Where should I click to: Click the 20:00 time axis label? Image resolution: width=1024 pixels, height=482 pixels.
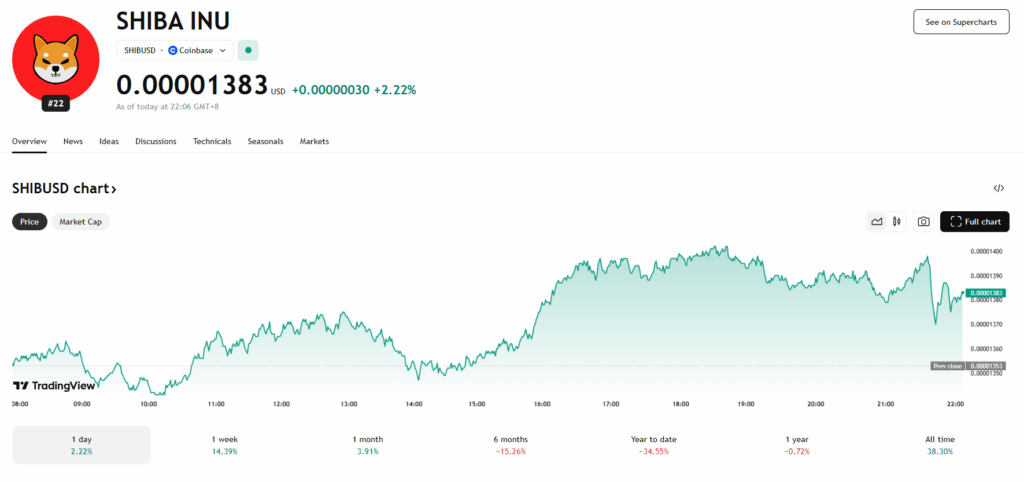[815, 404]
